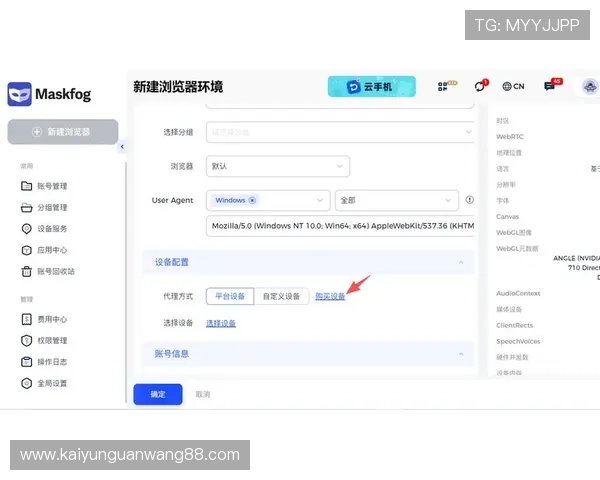Image resolution: width=600 pixels, height=480 pixels.
Task: Click the ClientRects label in summary panel
Action: click(515, 325)
